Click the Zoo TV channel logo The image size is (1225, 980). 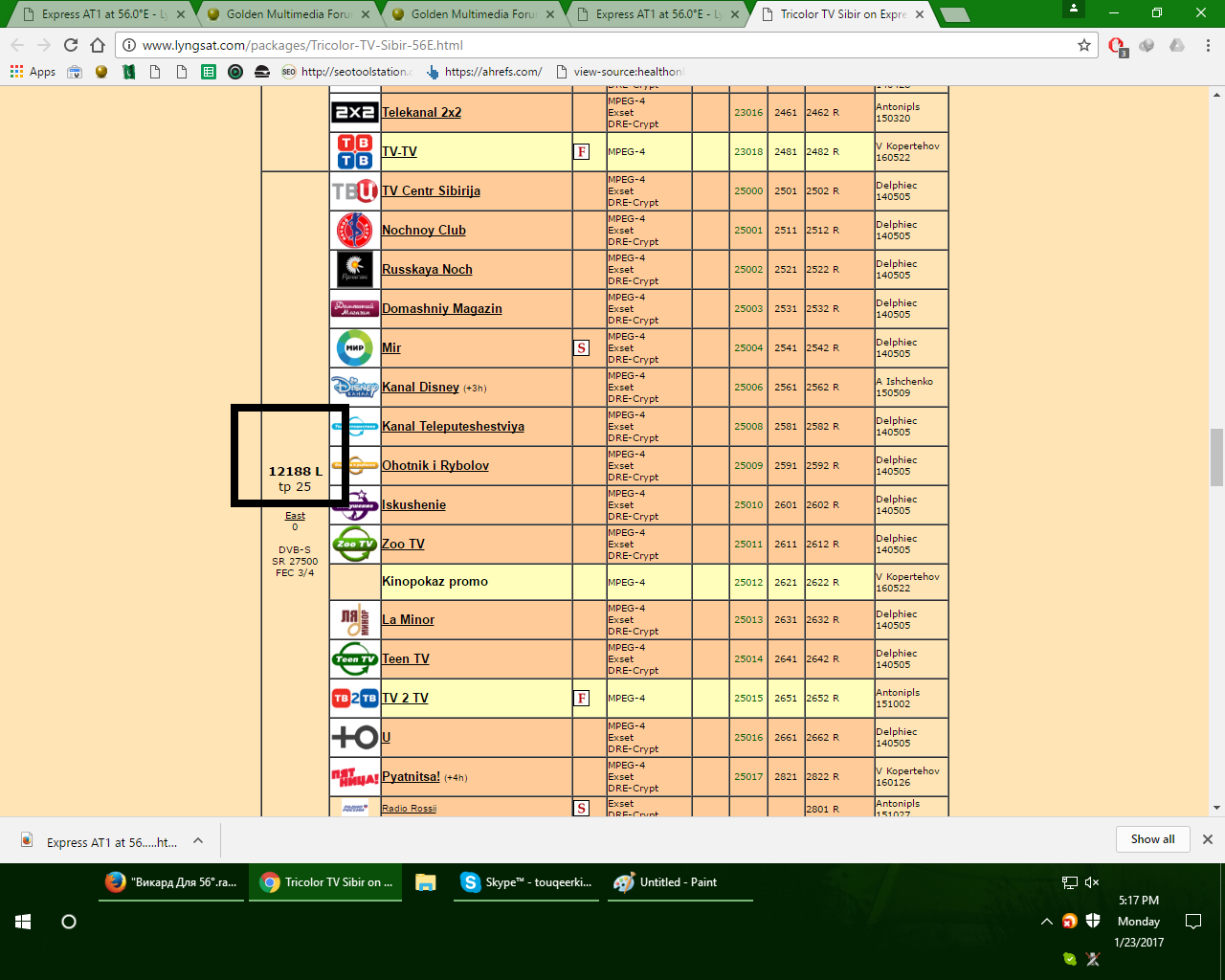tap(354, 544)
